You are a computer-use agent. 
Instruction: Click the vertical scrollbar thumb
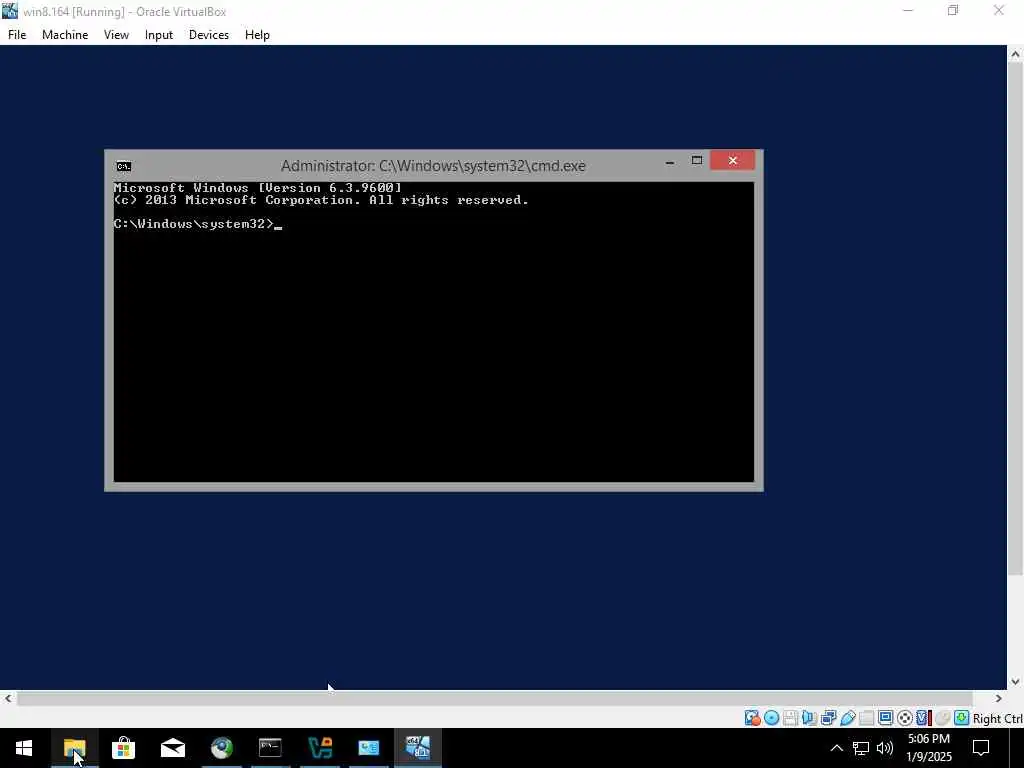(x=1015, y=319)
